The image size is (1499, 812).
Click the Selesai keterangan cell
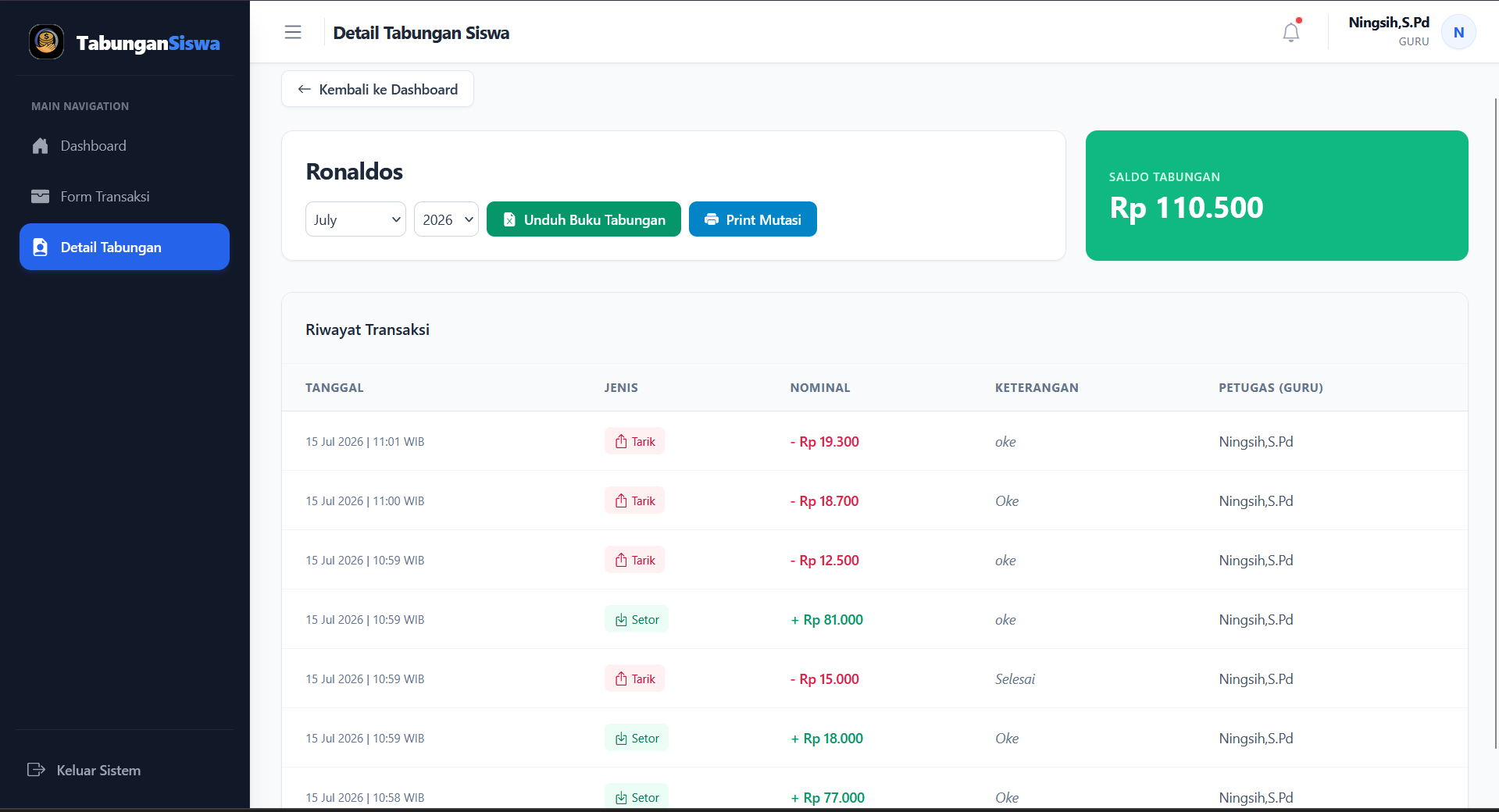click(x=1015, y=679)
